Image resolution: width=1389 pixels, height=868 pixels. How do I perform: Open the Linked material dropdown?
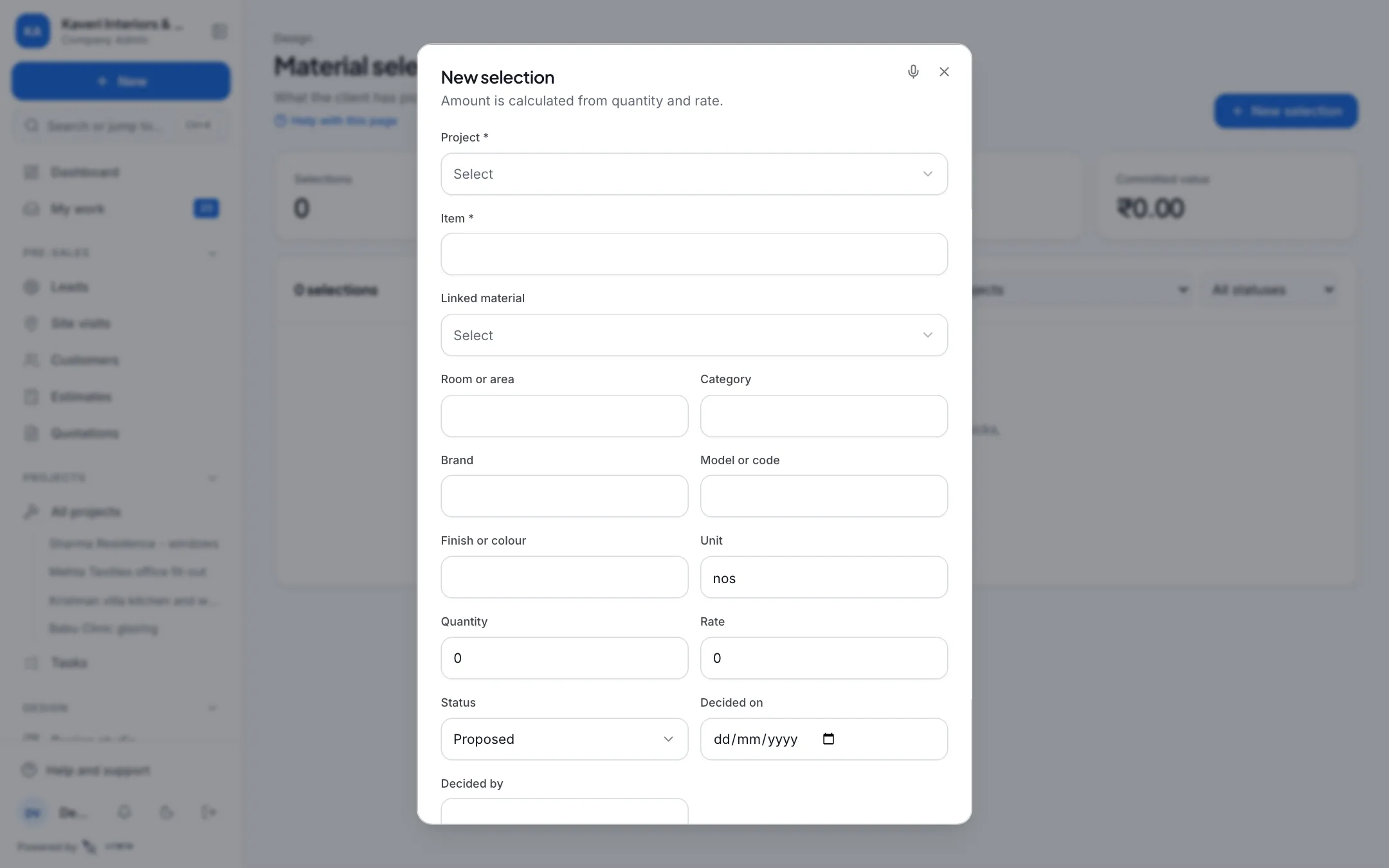[694, 335]
